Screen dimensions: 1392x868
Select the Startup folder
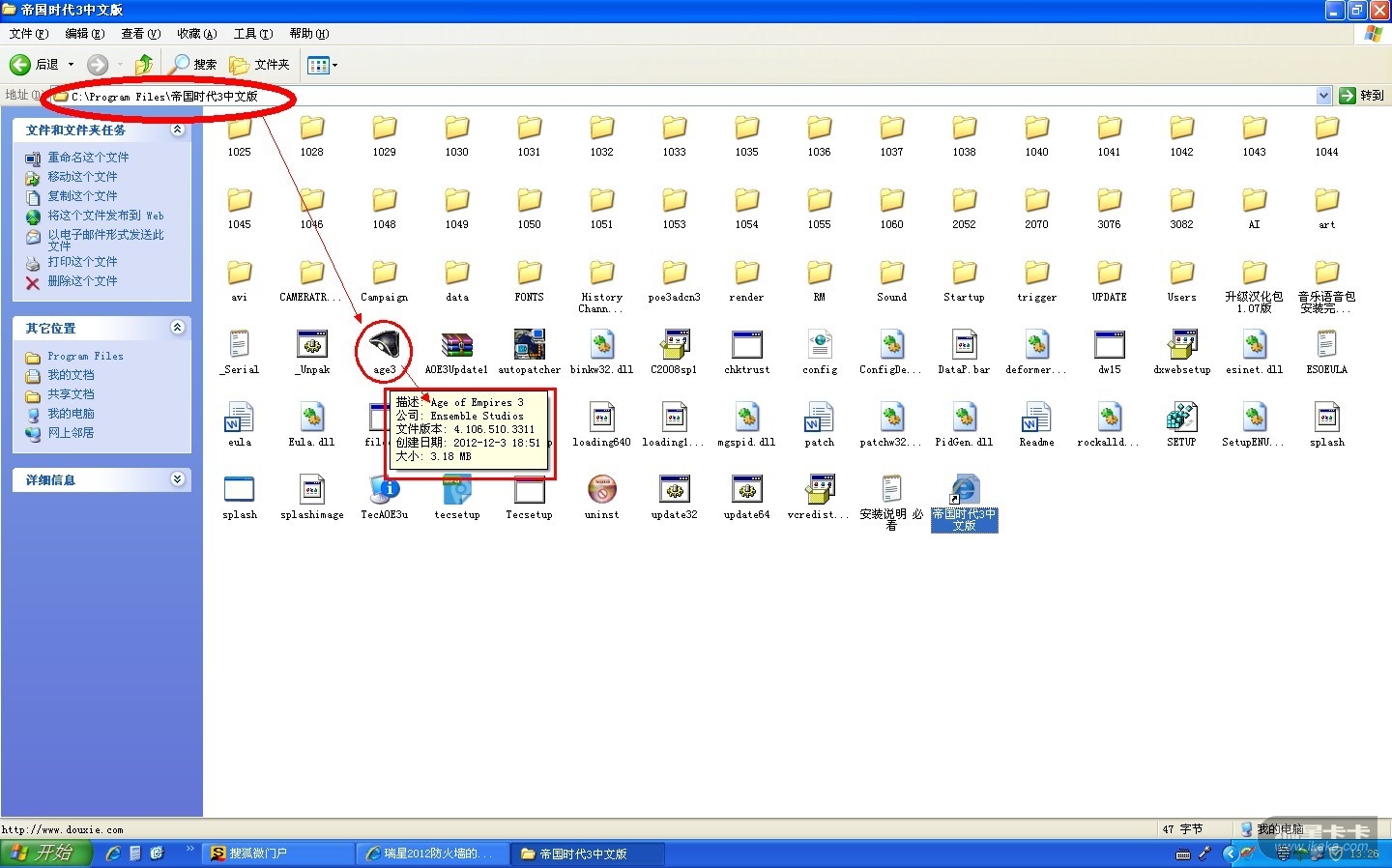click(964, 273)
